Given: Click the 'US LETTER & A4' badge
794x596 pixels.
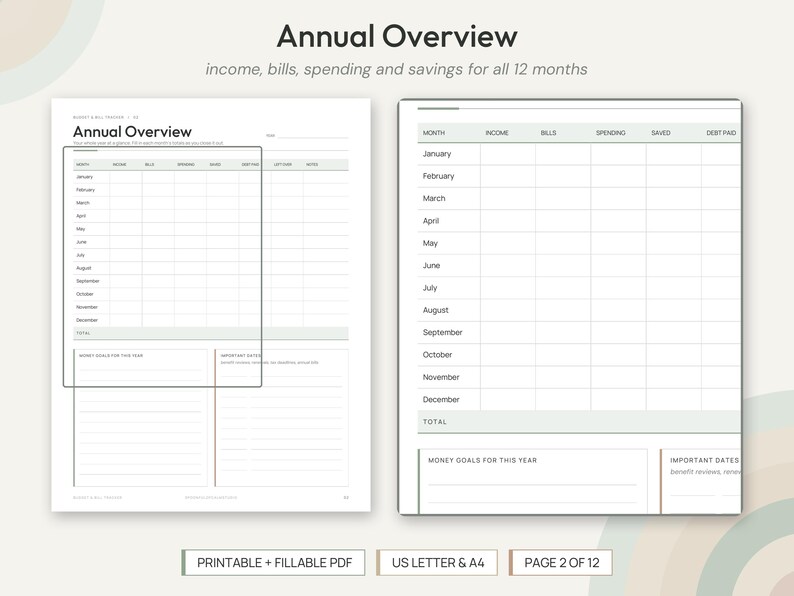Looking at the screenshot, I should (x=437, y=563).
